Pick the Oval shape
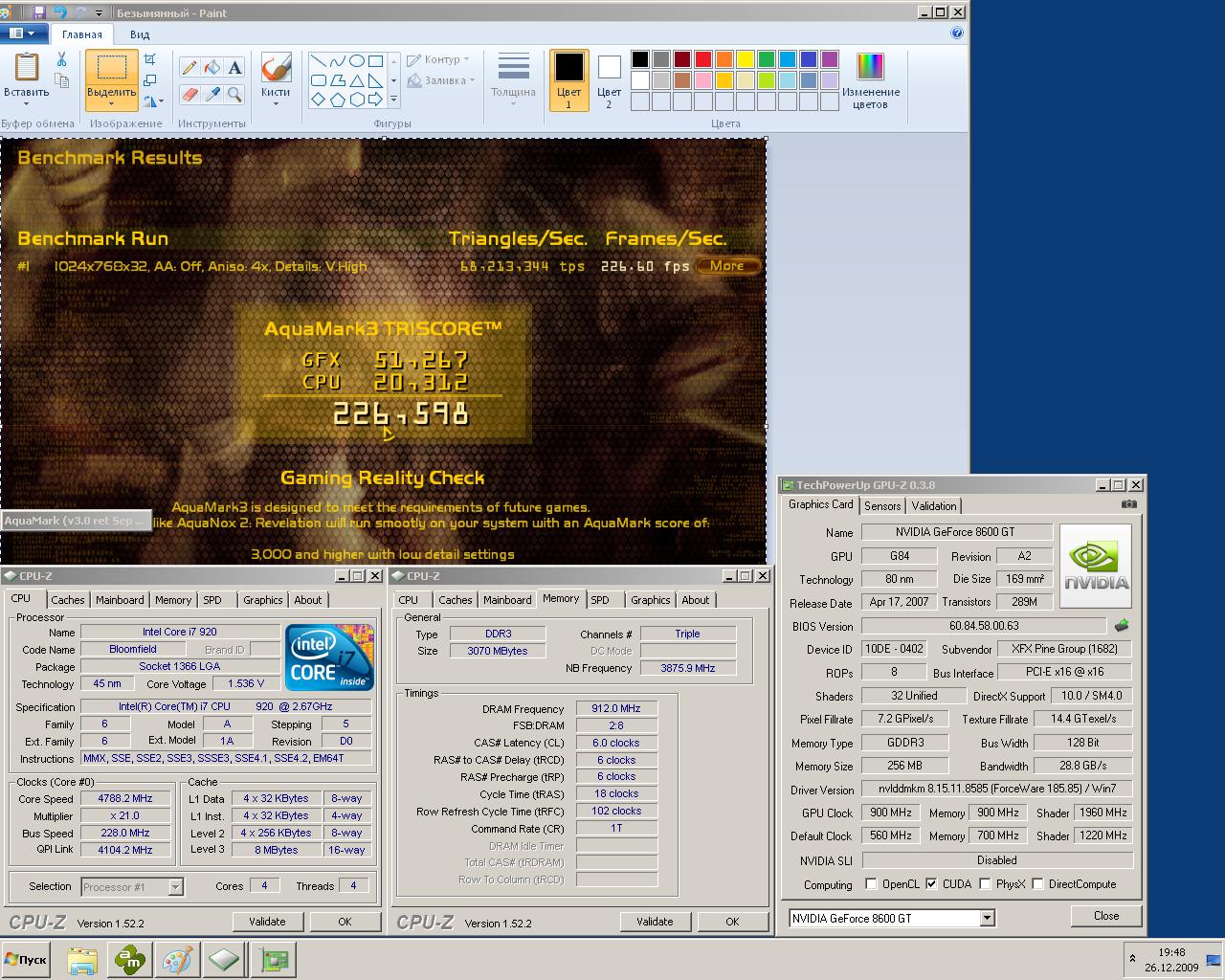Image resolution: width=1225 pixels, height=980 pixels. pyautogui.click(x=356, y=61)
